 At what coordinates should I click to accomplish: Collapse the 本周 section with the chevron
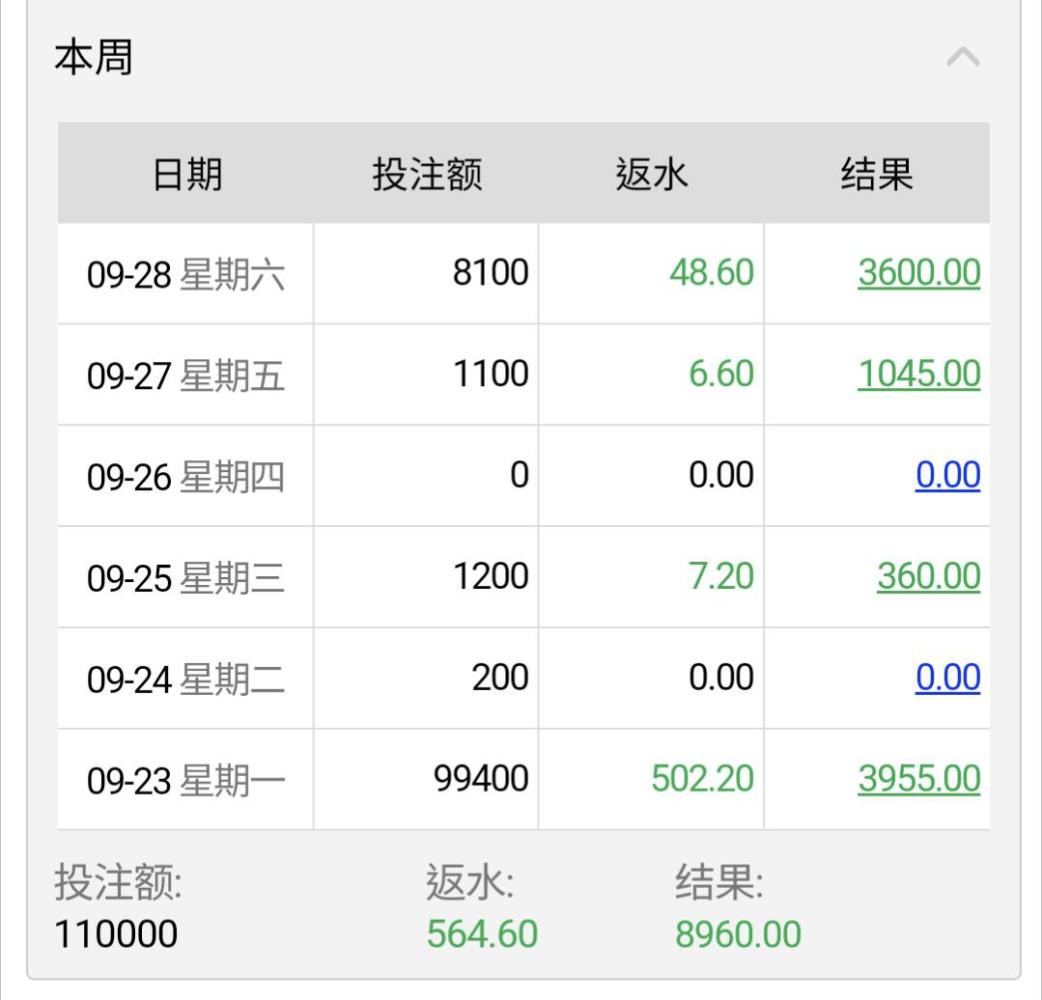pos(962,57)
